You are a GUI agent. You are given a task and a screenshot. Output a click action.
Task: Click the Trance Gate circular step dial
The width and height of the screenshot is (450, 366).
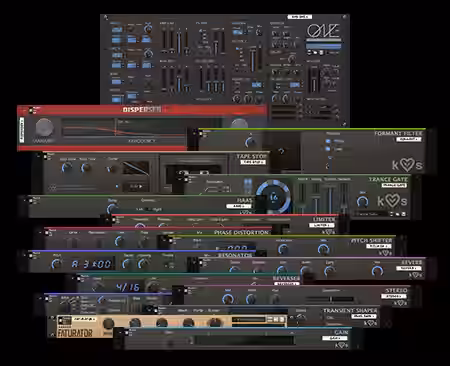(273, 197)
